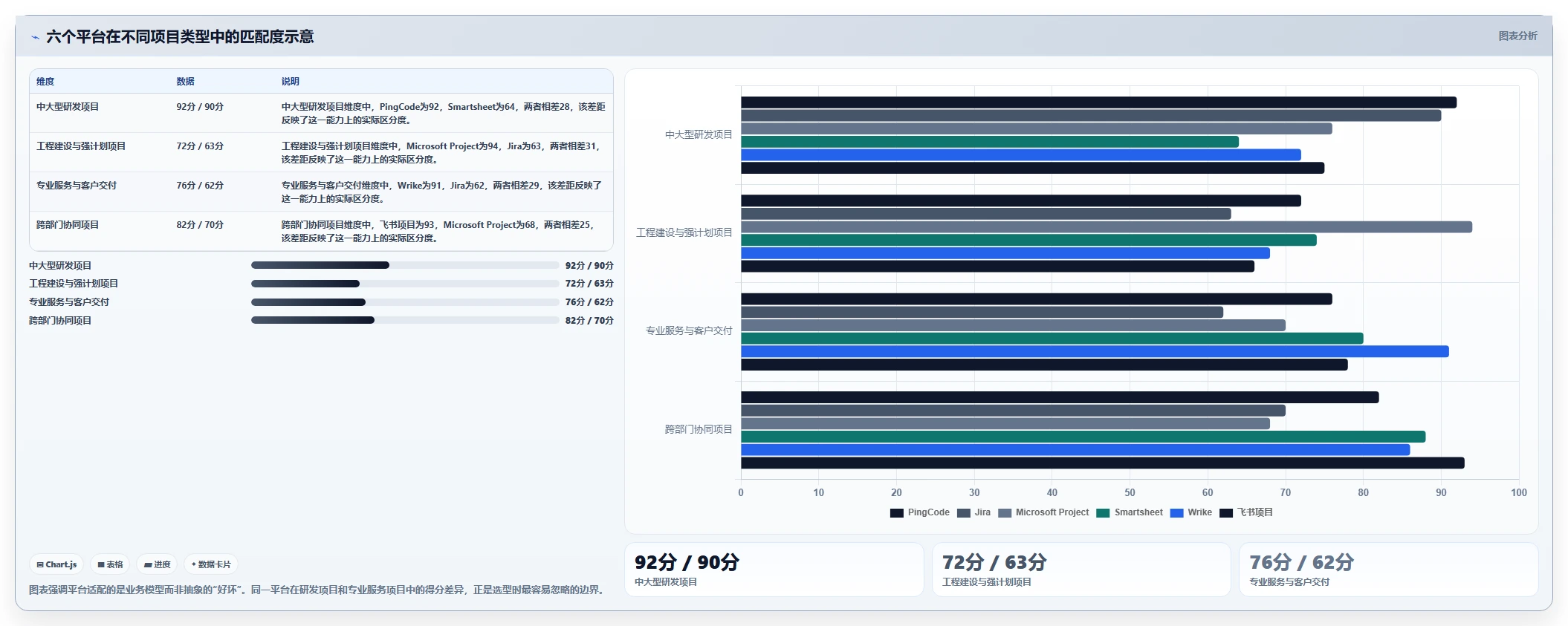The image size is (1568, 626).
Task: Toggle the Smartsheet legend item
Action: (1130, 512)
